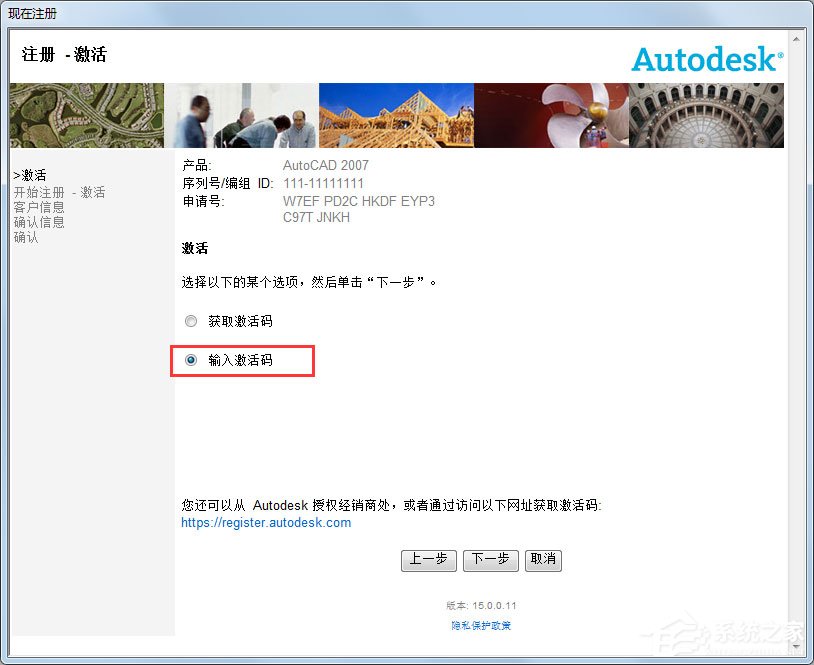Click the serial number 111-11111111

323,183
